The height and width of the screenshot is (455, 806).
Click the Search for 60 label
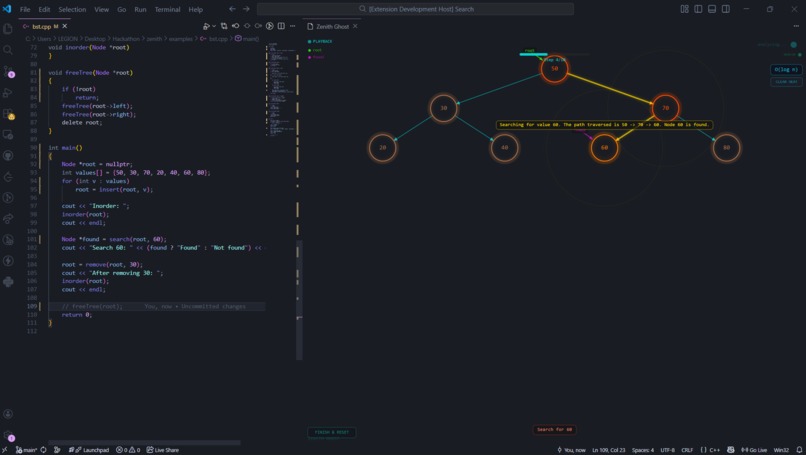(x=554, y=429)
